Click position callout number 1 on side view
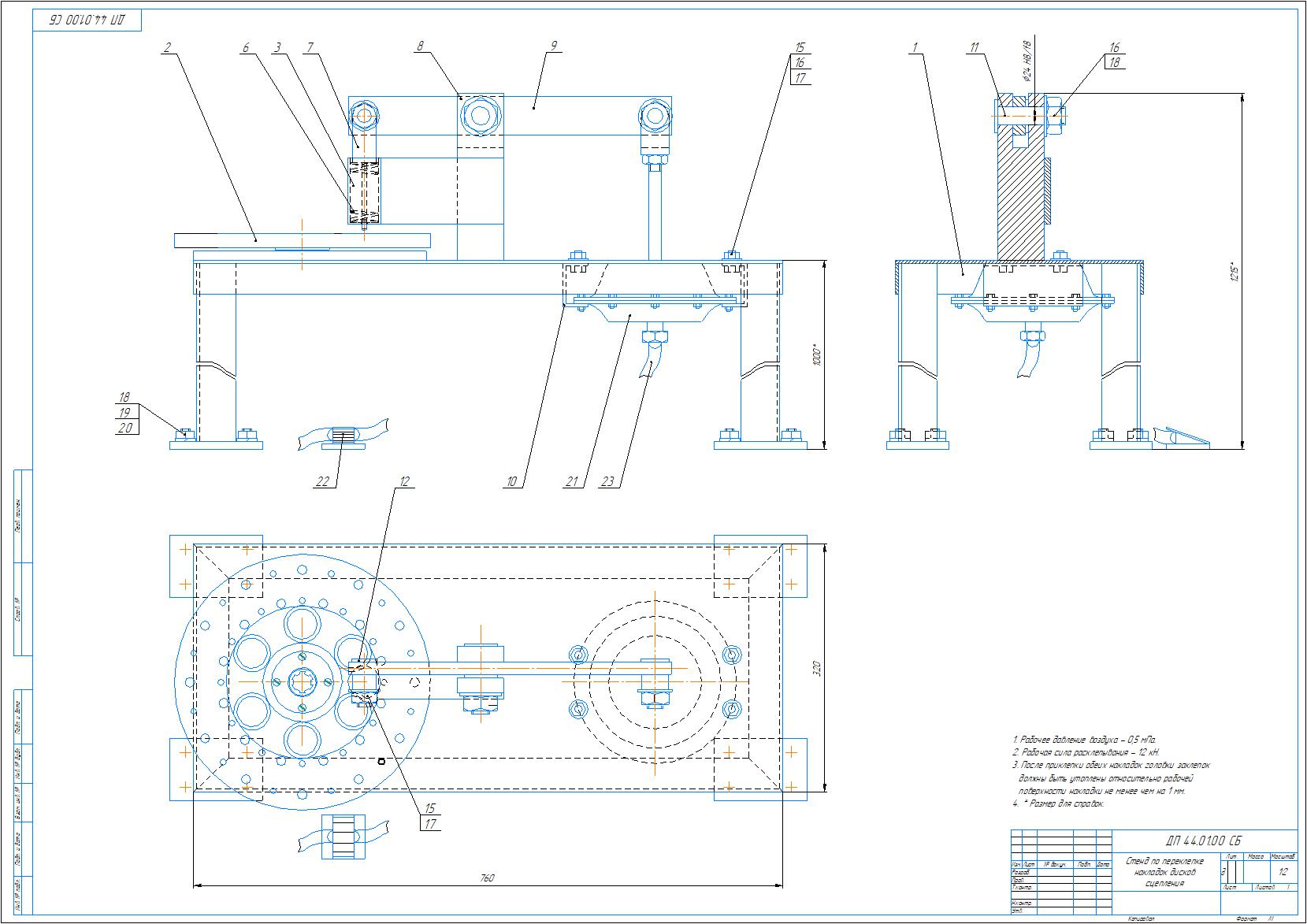This screenshot has height=924, width=1307. (915, 47)
